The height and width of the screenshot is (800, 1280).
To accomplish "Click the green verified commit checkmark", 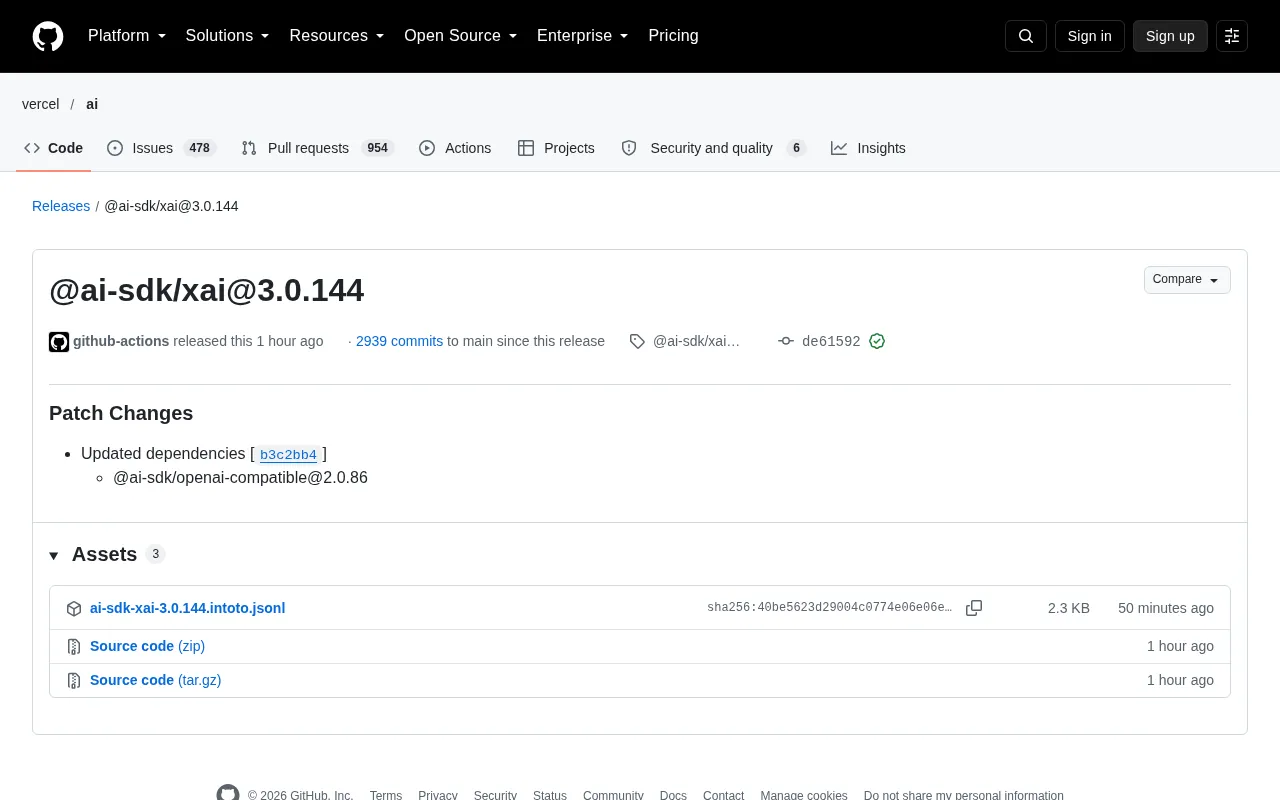I will point(877,341).
